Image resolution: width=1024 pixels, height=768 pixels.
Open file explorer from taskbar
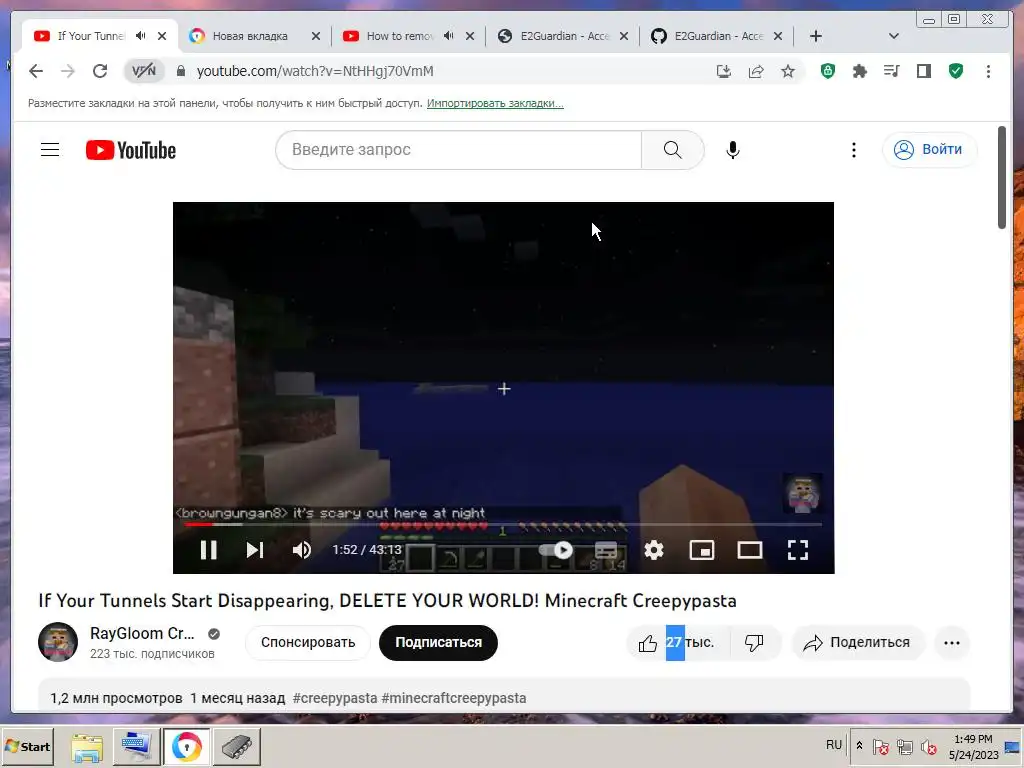coord(87,746)
